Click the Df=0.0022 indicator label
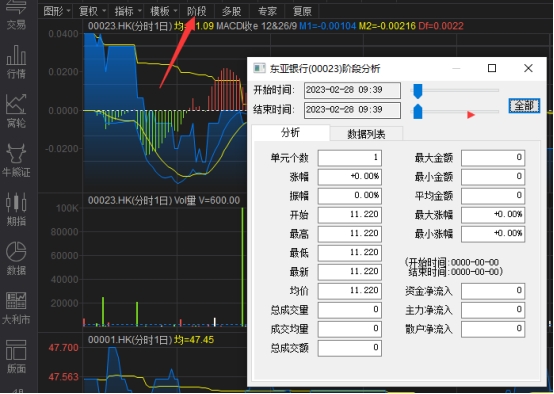This screenshot has width=554, height=394. tap(441, 26)
